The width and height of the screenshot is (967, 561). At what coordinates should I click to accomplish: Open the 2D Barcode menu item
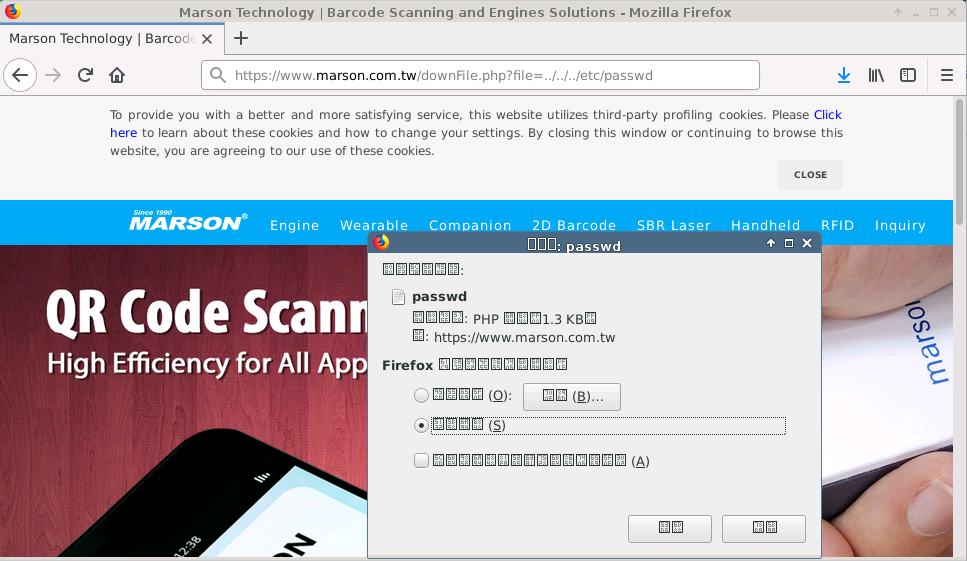pos(574,225)
